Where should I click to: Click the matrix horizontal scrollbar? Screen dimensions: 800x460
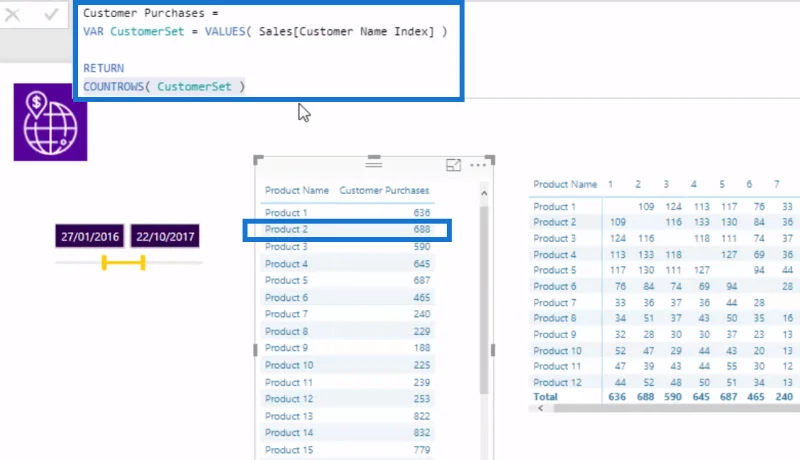677,408
